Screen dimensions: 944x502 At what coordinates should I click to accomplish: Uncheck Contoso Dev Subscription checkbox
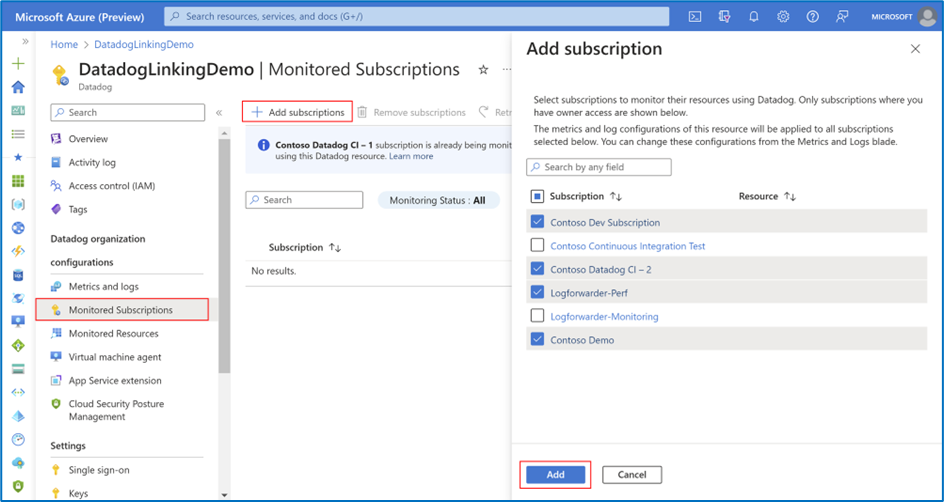tap(538, 222)
